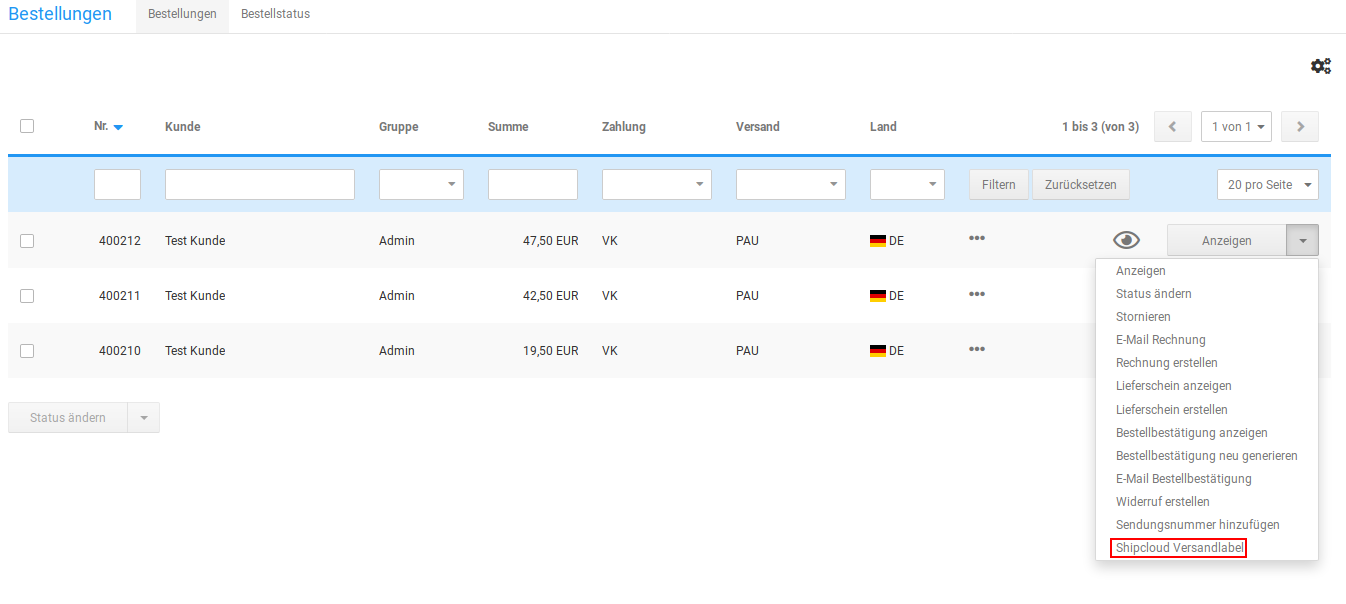Image resolution: width=1346 pixels, height=604 pixels.
Task: Sort by Nr. column arrow
Action: (x=118, y=127)
